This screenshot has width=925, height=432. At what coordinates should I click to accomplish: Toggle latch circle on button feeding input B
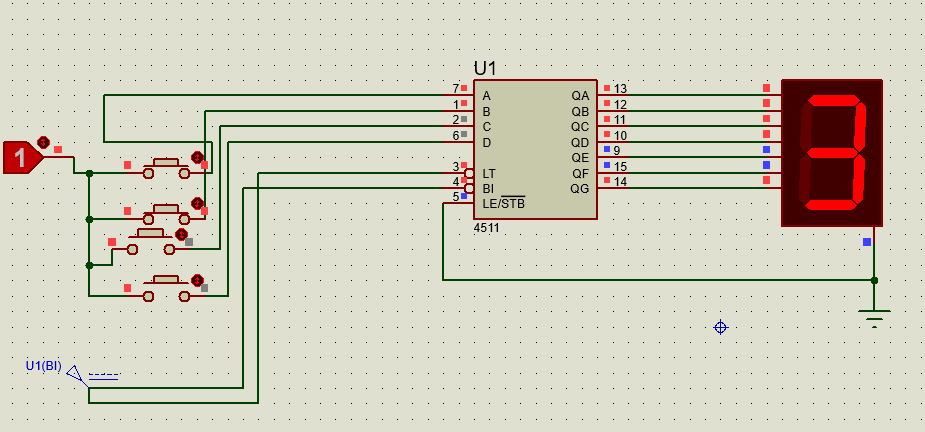(x=197, y=204)
